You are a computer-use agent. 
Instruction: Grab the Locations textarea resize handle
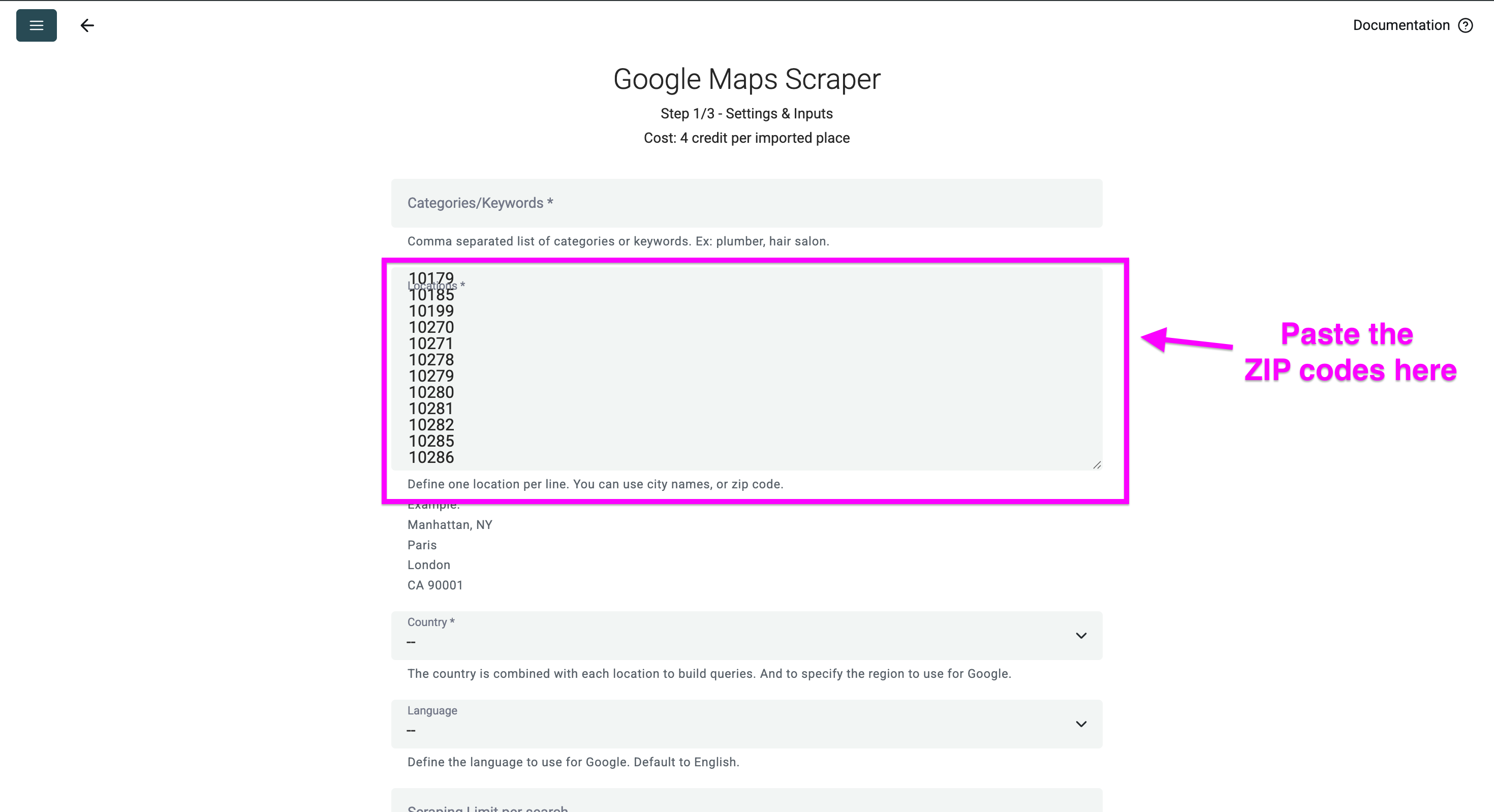(1096, 464)
